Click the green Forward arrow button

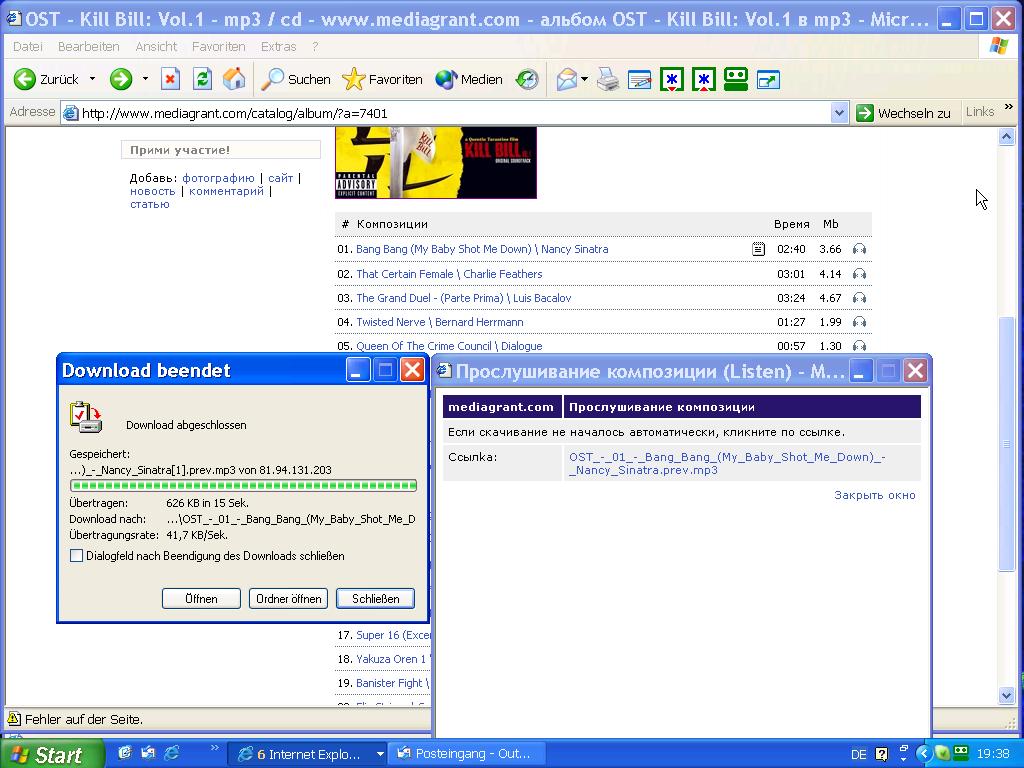point(121,79)
